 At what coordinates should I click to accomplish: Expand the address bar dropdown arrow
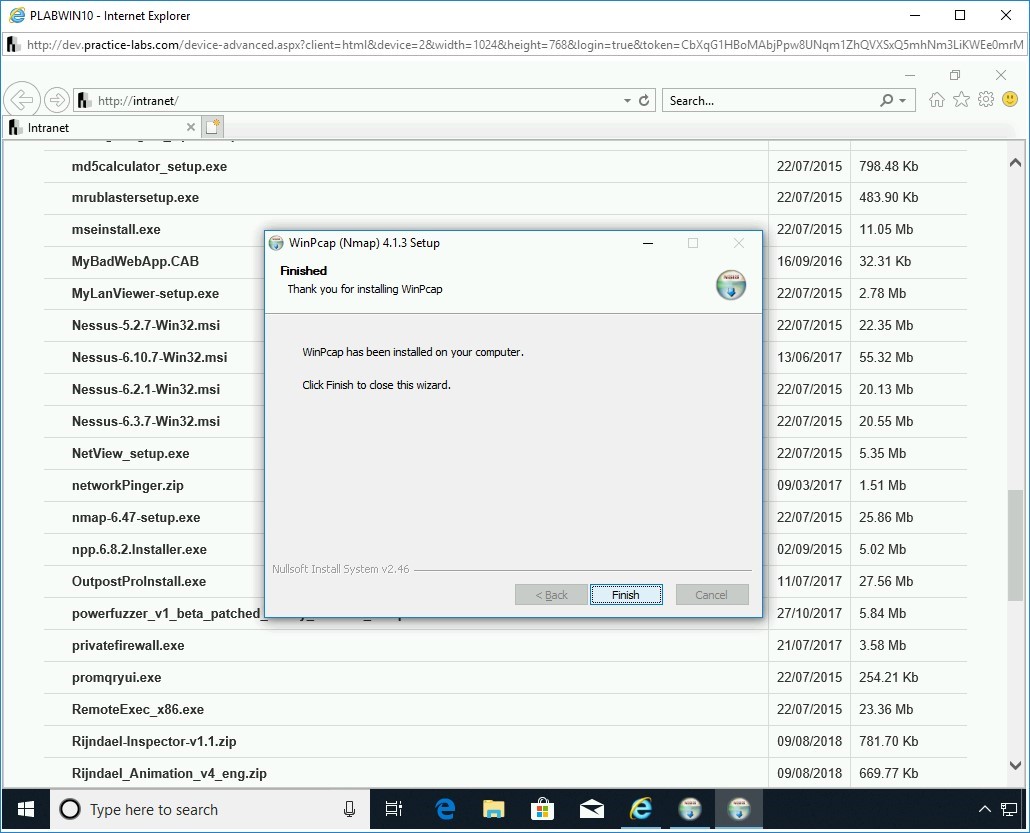(627, 101)
